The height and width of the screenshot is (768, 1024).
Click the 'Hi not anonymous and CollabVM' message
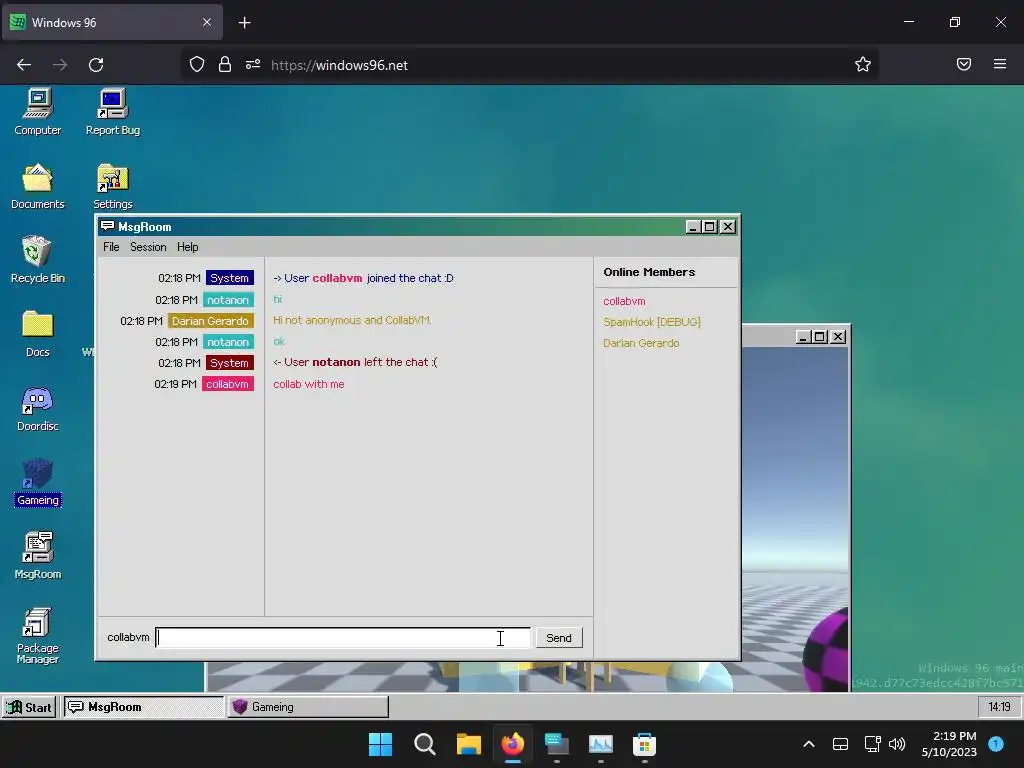352,320
